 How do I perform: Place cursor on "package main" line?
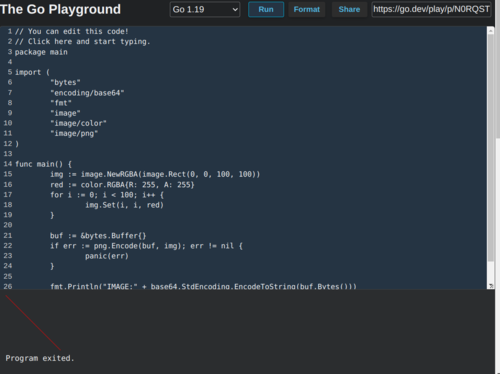point(41,52)
